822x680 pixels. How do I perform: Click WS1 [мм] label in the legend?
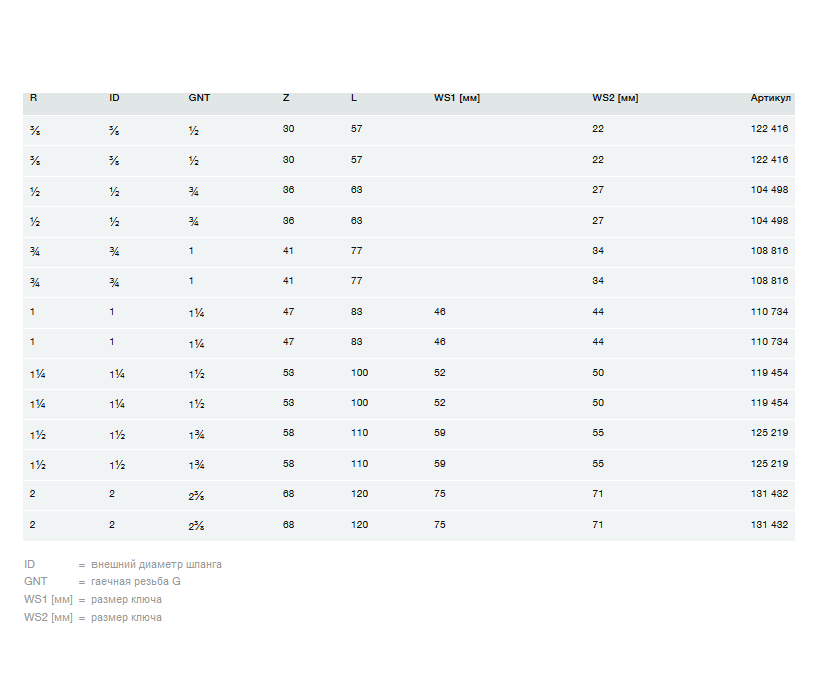click(x=48, y=599)
